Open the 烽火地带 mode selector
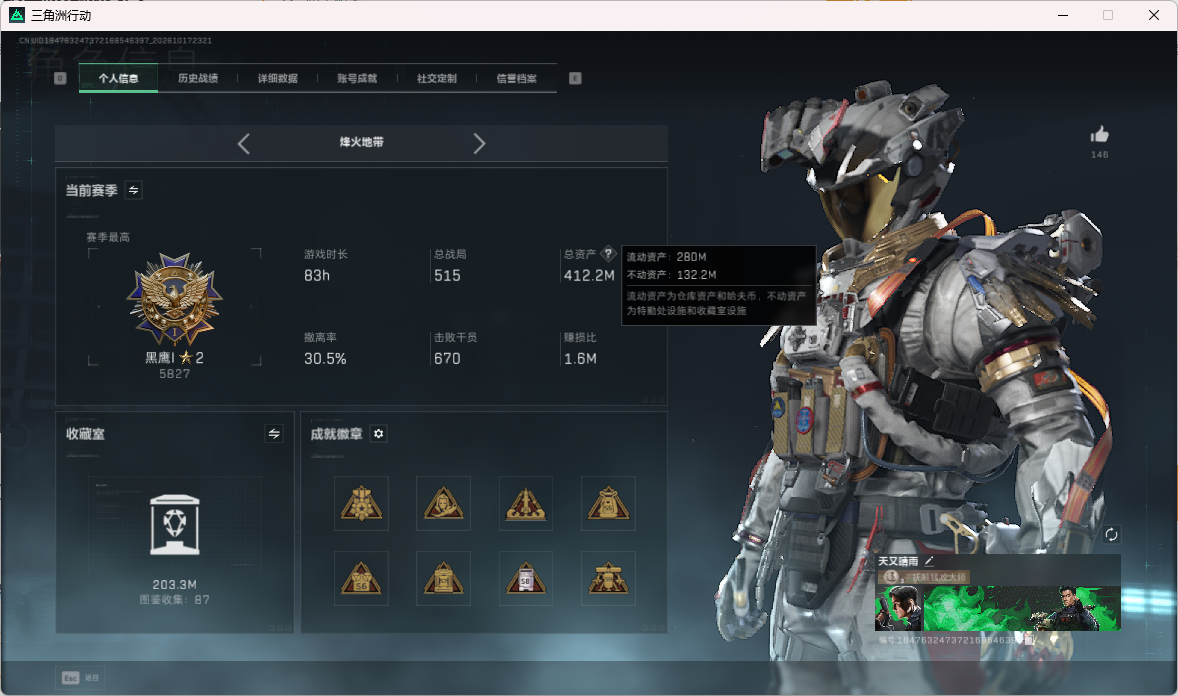 click(361, 142)
